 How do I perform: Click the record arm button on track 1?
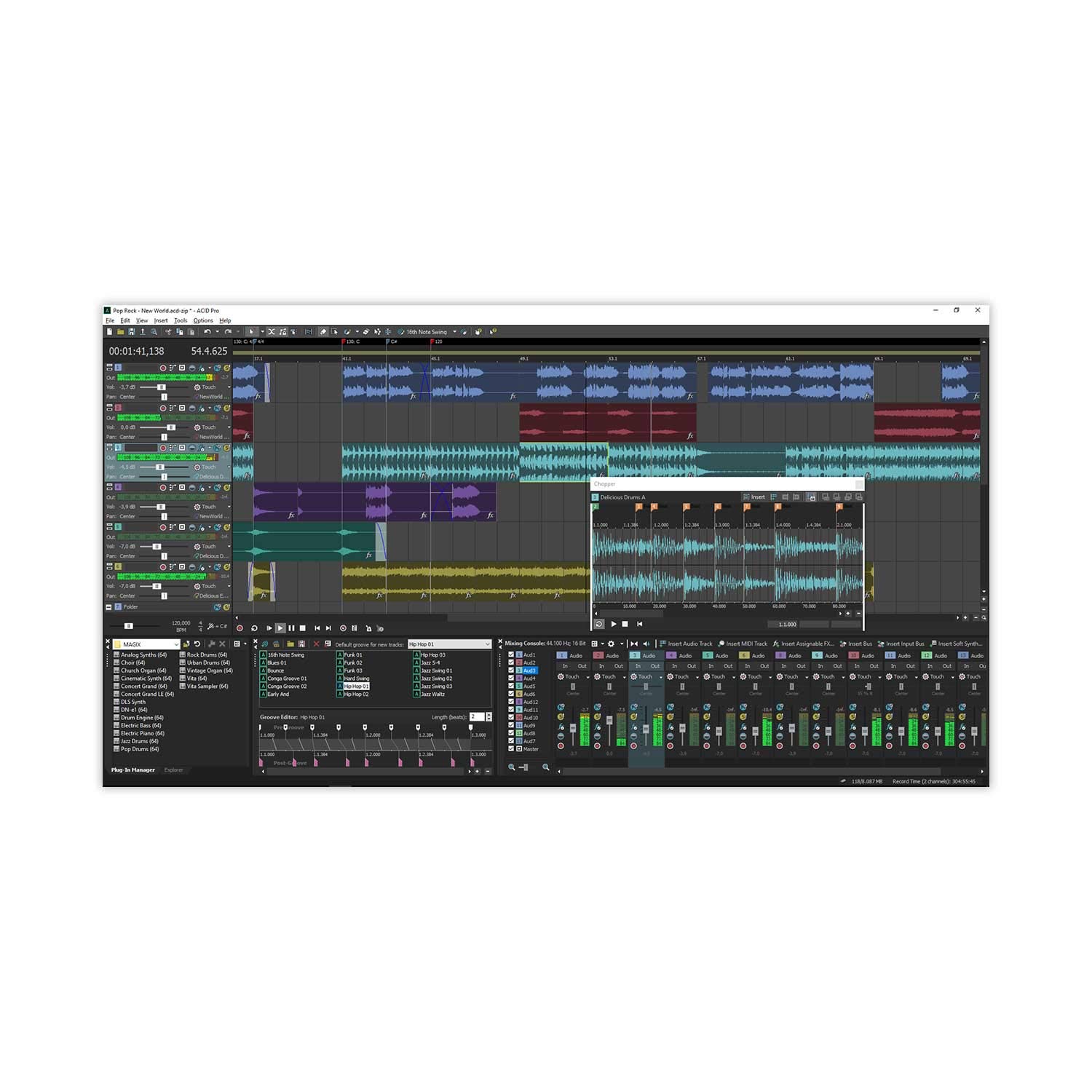coord(163,368)
